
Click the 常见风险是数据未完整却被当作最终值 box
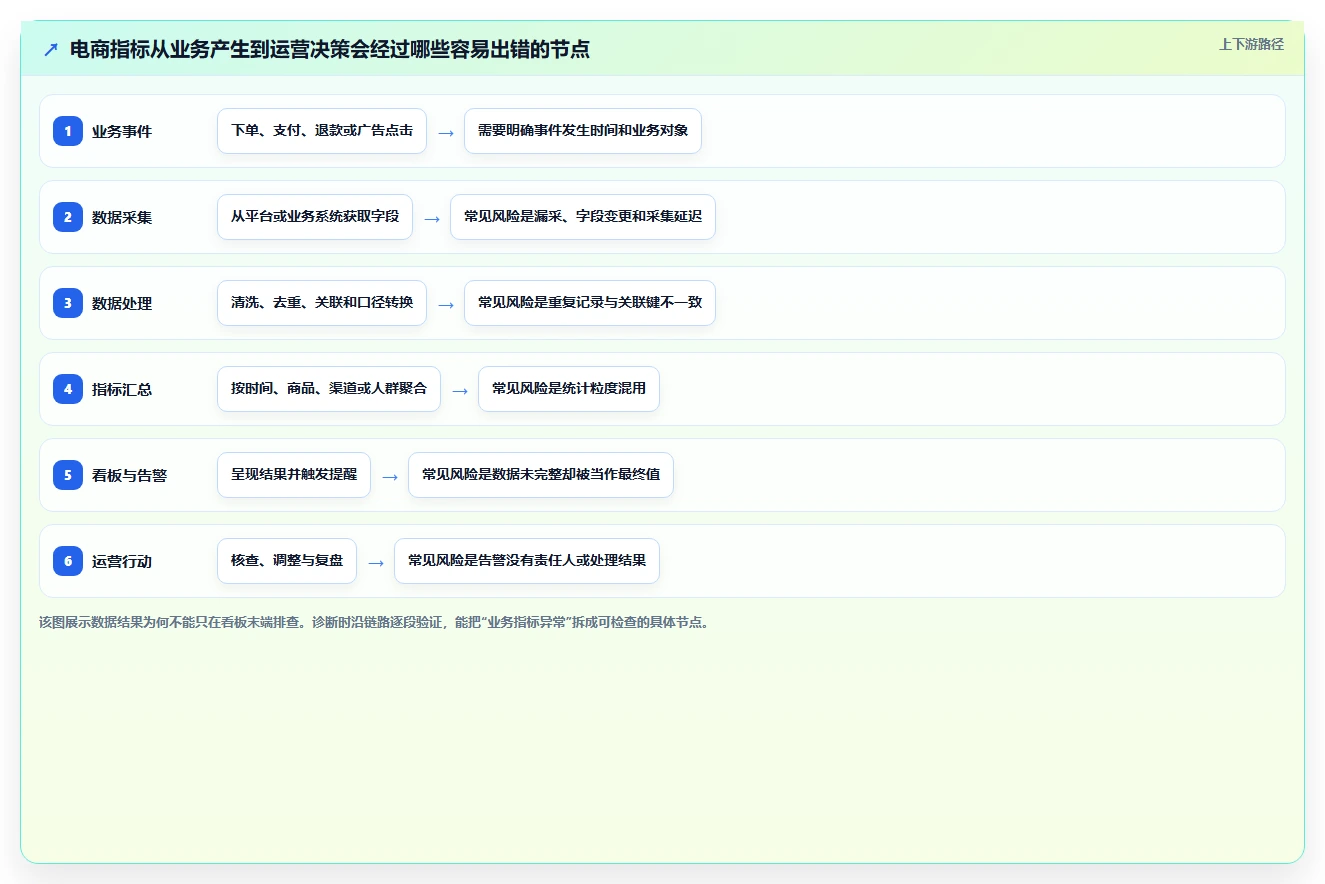point(541,475)
